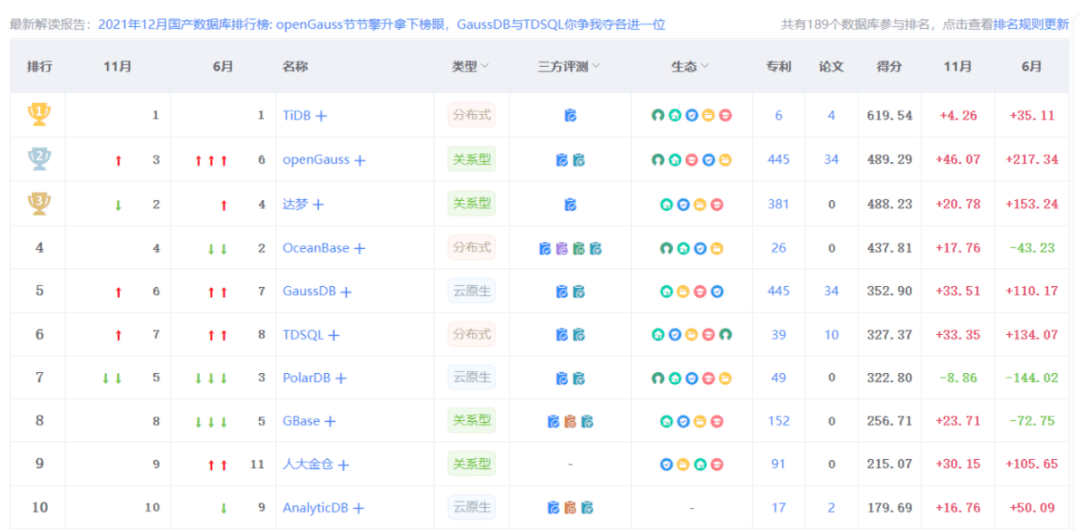The height and width of the screenshot is (530, 1080).
Task: Click TiDB's blue clipboard evaluation icon
Action: 570,115
